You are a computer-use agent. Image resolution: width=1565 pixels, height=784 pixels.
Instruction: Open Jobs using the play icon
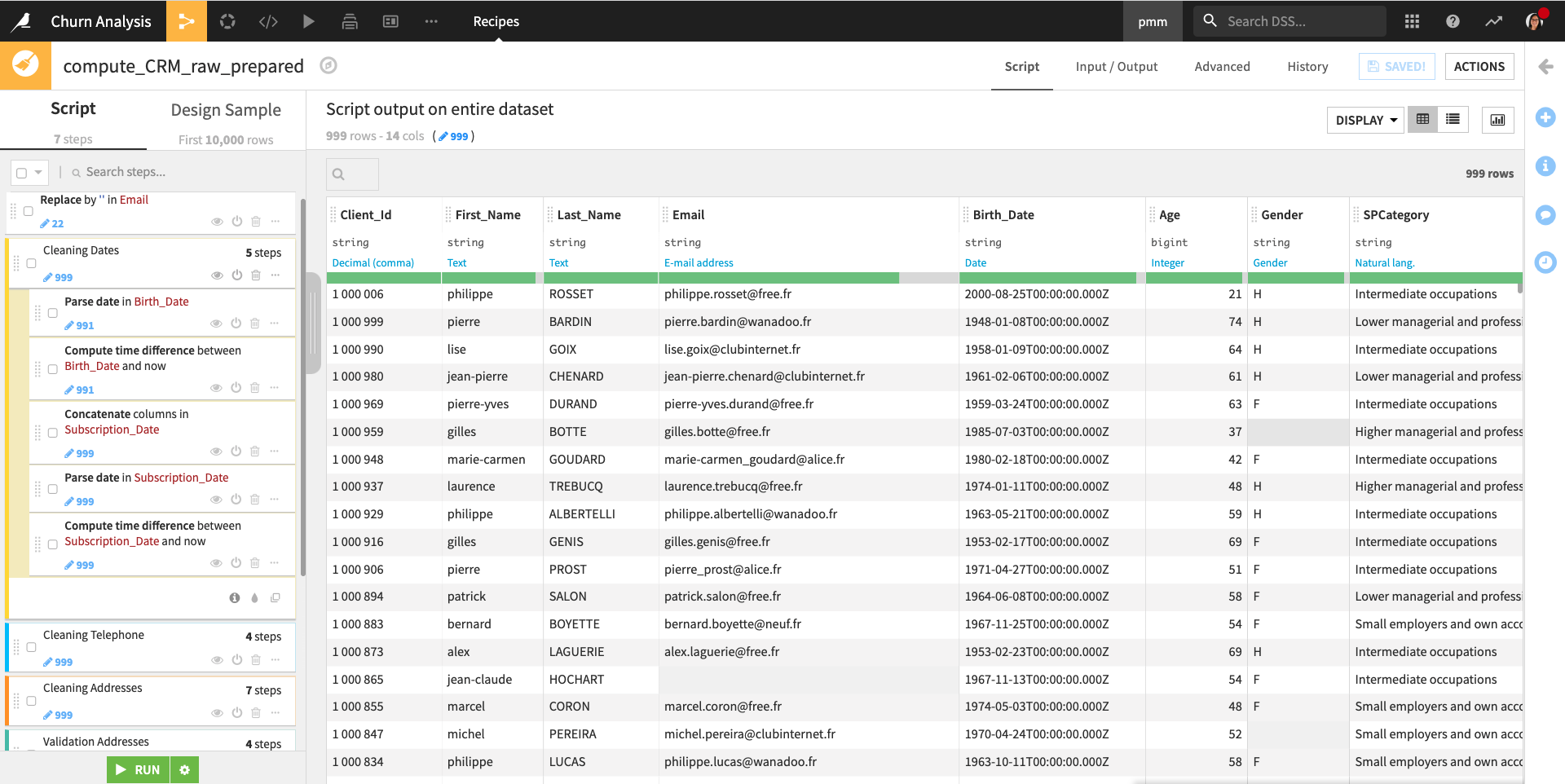309,21
